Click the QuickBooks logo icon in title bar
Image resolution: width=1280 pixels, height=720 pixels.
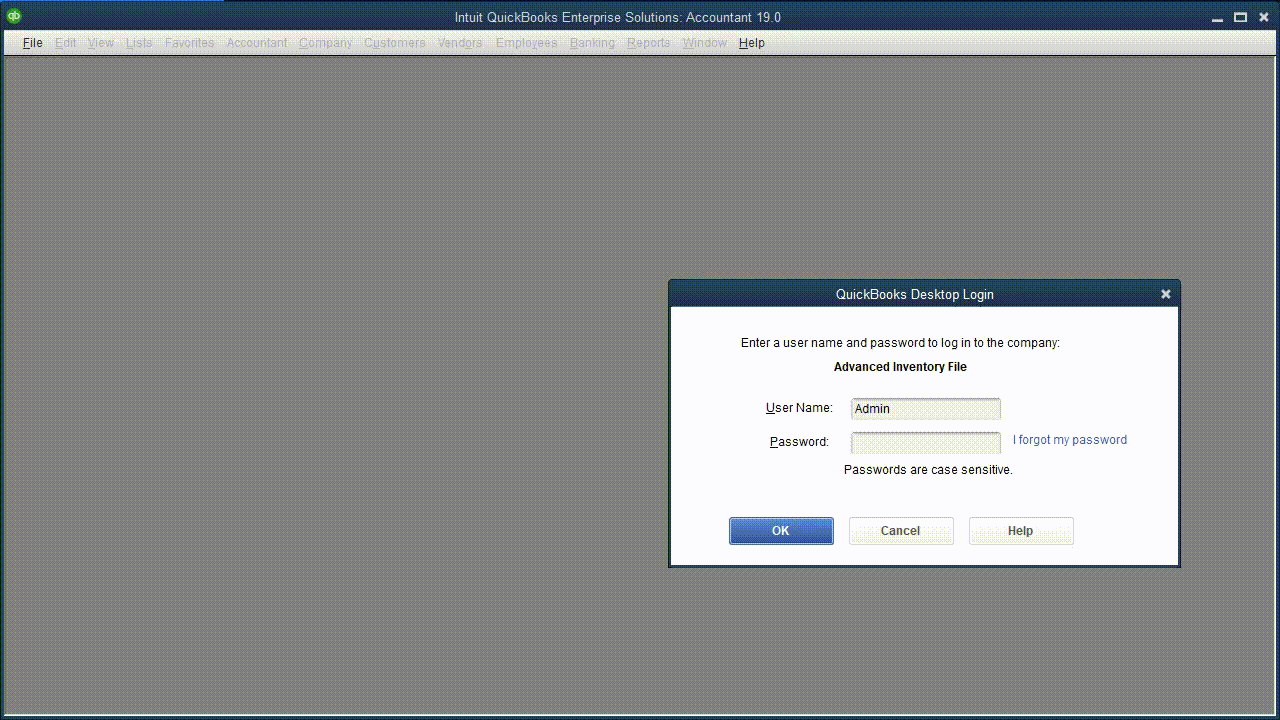pyautogui.click(x=13, y=15)
